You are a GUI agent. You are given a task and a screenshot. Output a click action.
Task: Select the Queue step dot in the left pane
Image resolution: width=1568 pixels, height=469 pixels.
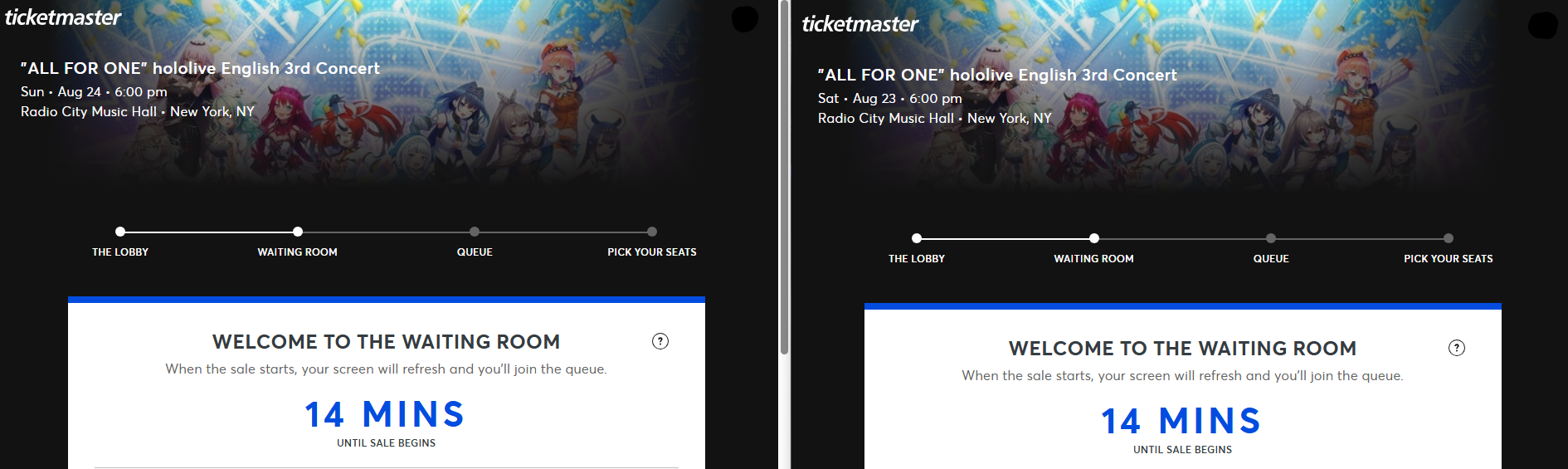[x=475, y=232]
